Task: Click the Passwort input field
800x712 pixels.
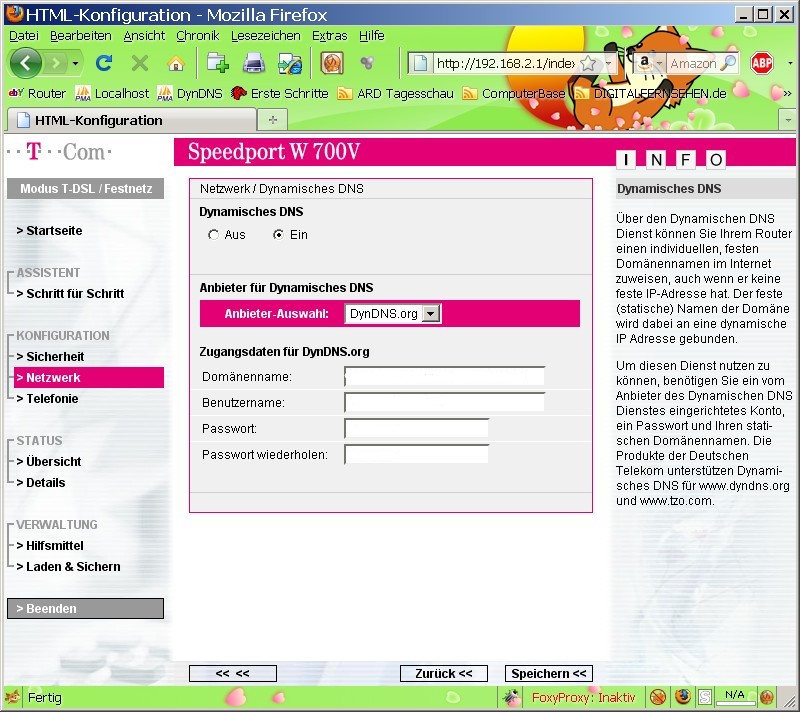Action: point(416,428)
